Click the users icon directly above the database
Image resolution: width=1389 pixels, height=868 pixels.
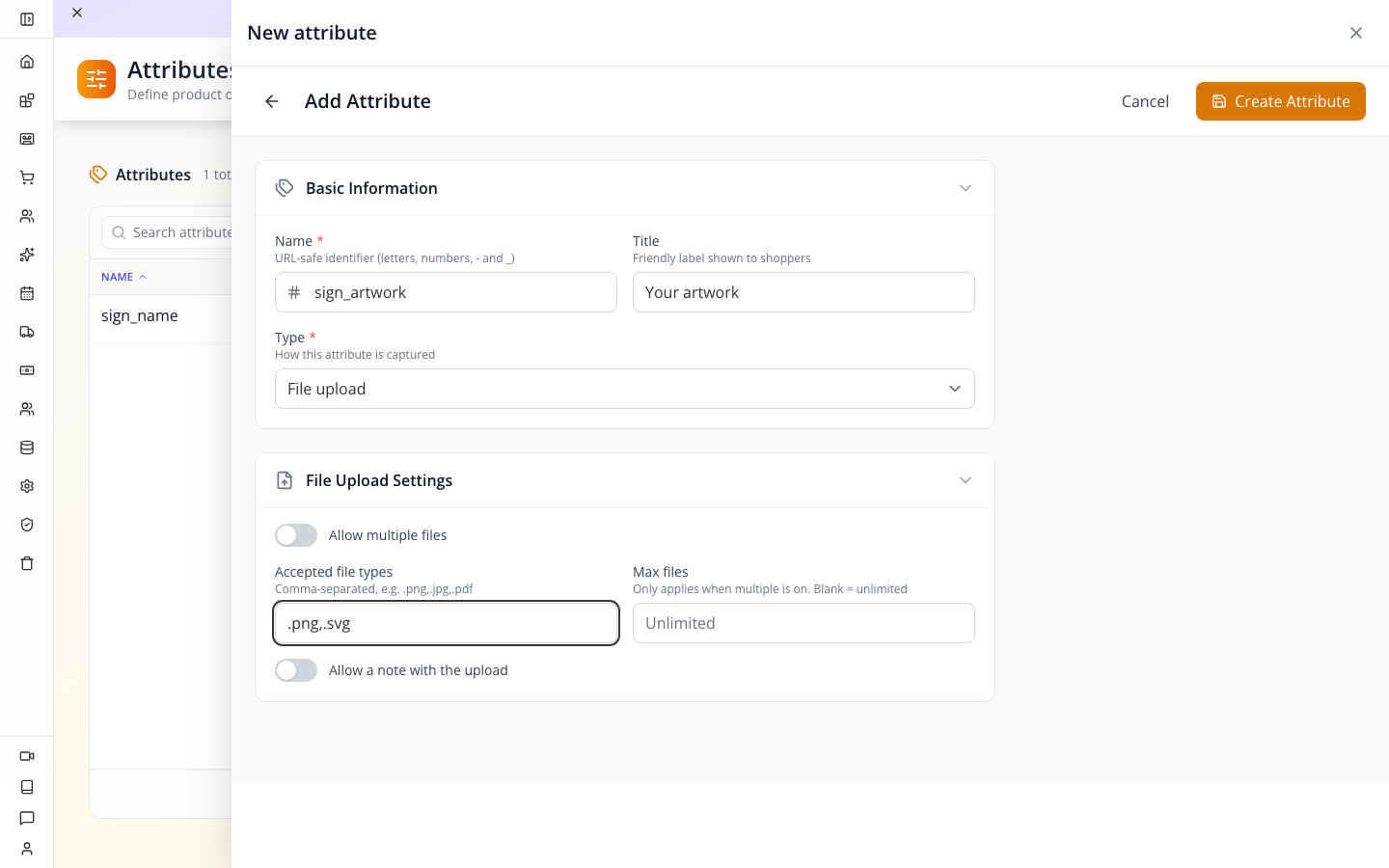pyautogui.click(x=27, y=409)
